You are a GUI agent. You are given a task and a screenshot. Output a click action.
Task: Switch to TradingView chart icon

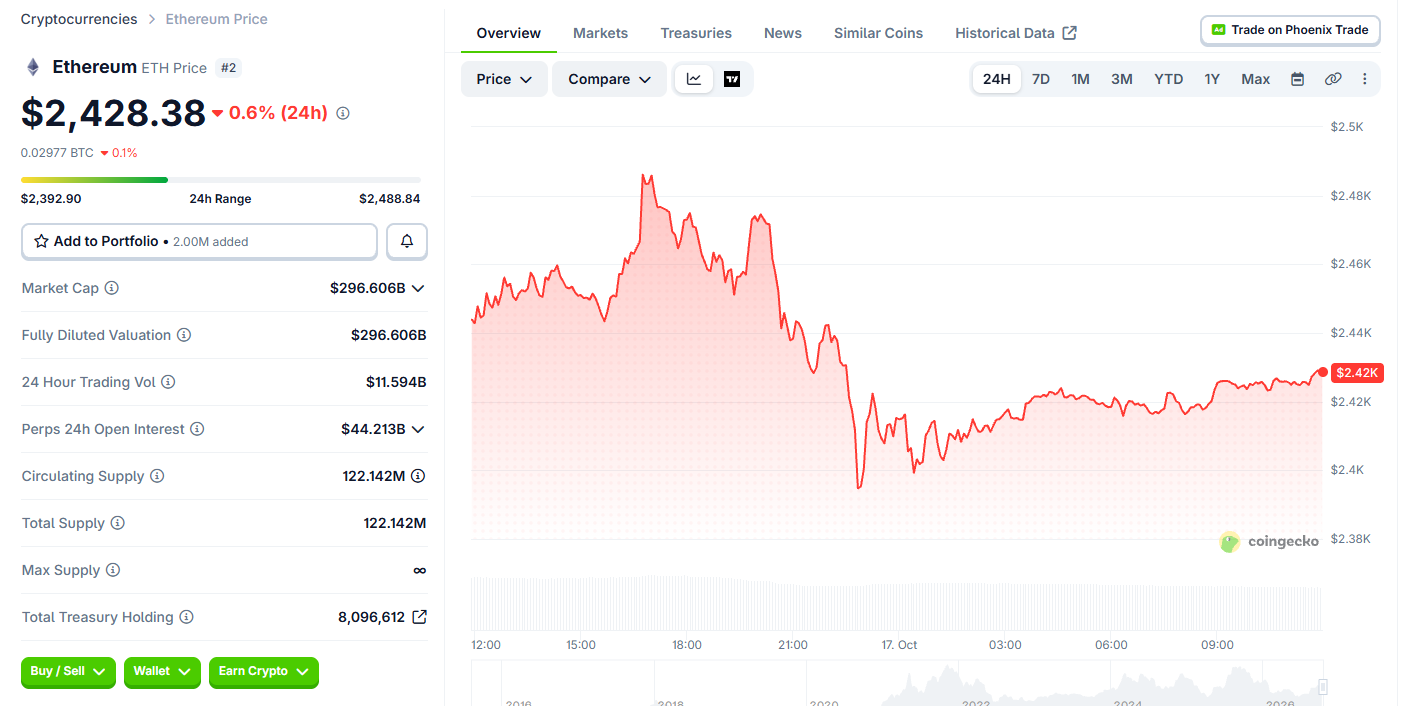click(x=732, y=79)
